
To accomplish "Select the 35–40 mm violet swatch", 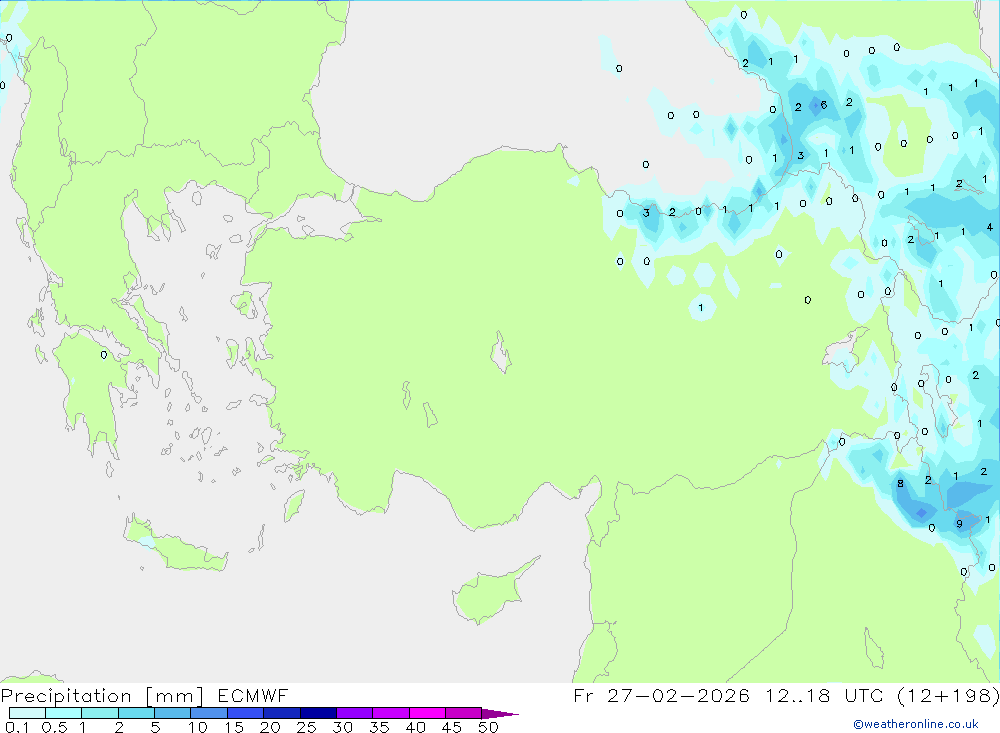I will tap(391, 713).
